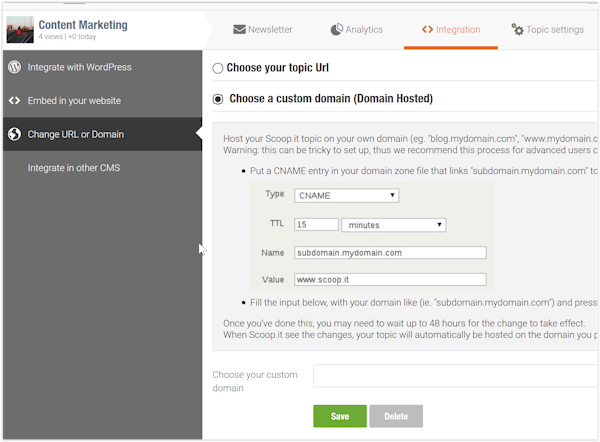
Task: Click the Content Marketing topic thumbnail
Action: [19, 29]
